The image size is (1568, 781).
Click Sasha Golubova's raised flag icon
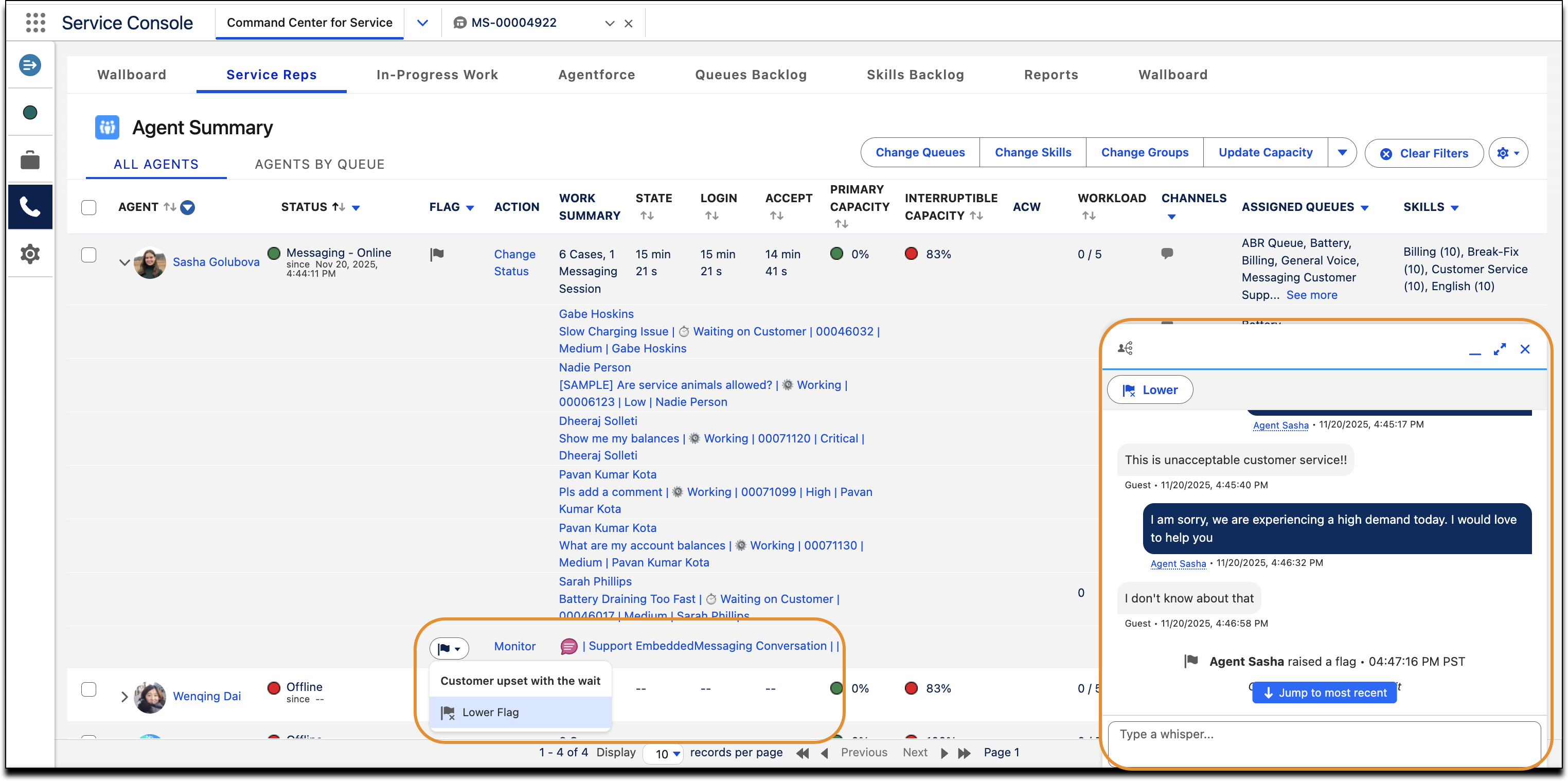(x=437, y=254)
